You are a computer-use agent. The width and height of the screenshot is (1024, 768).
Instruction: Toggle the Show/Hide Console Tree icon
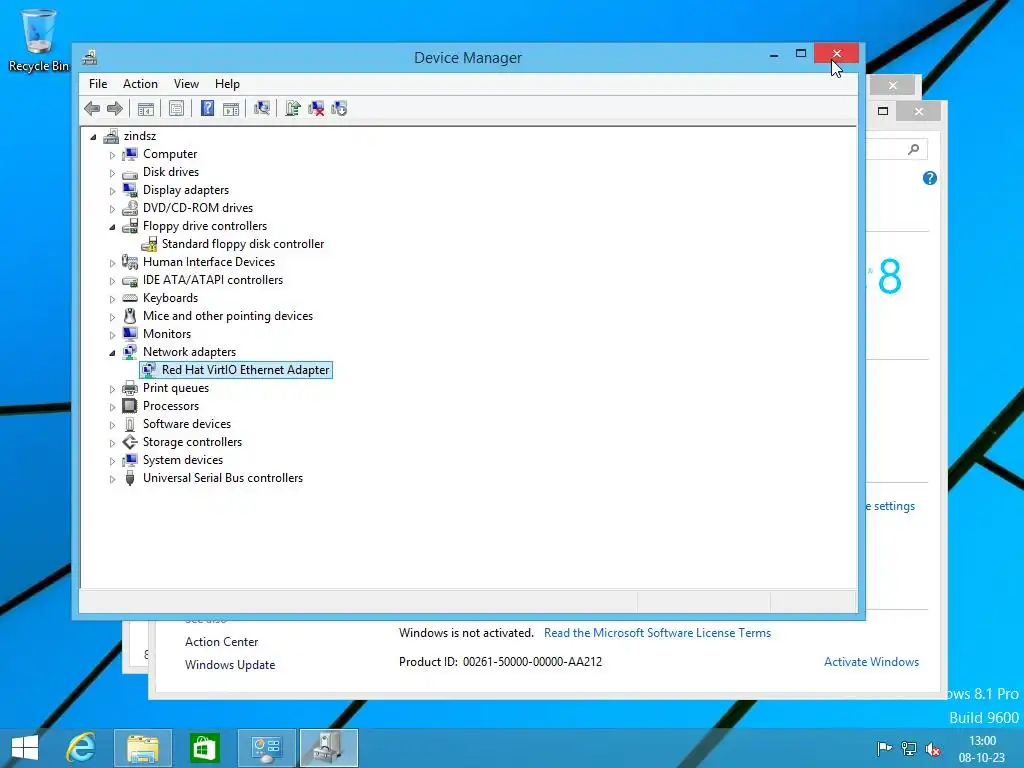146,108
